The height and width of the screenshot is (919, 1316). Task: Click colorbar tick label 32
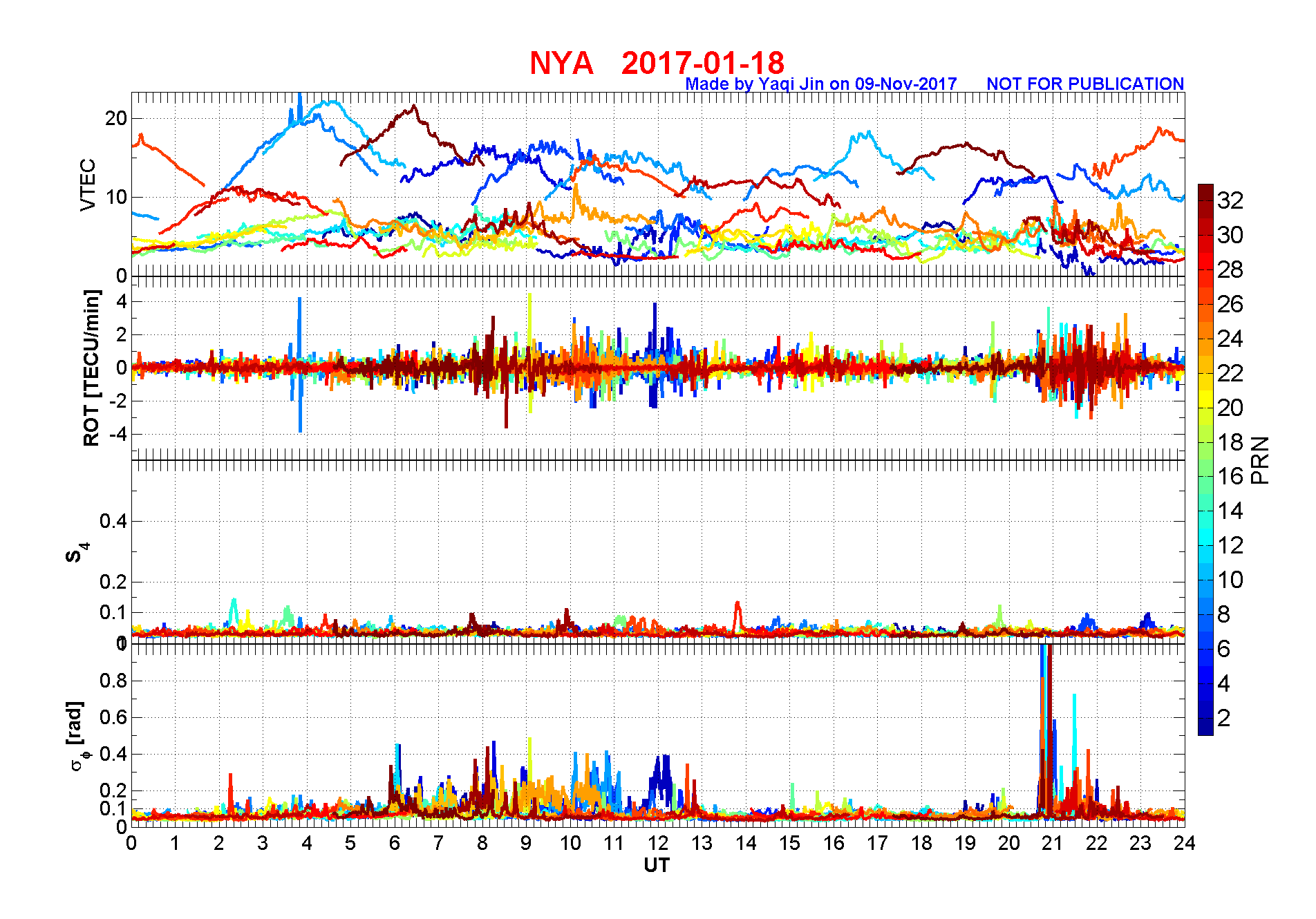point(1230,201)
